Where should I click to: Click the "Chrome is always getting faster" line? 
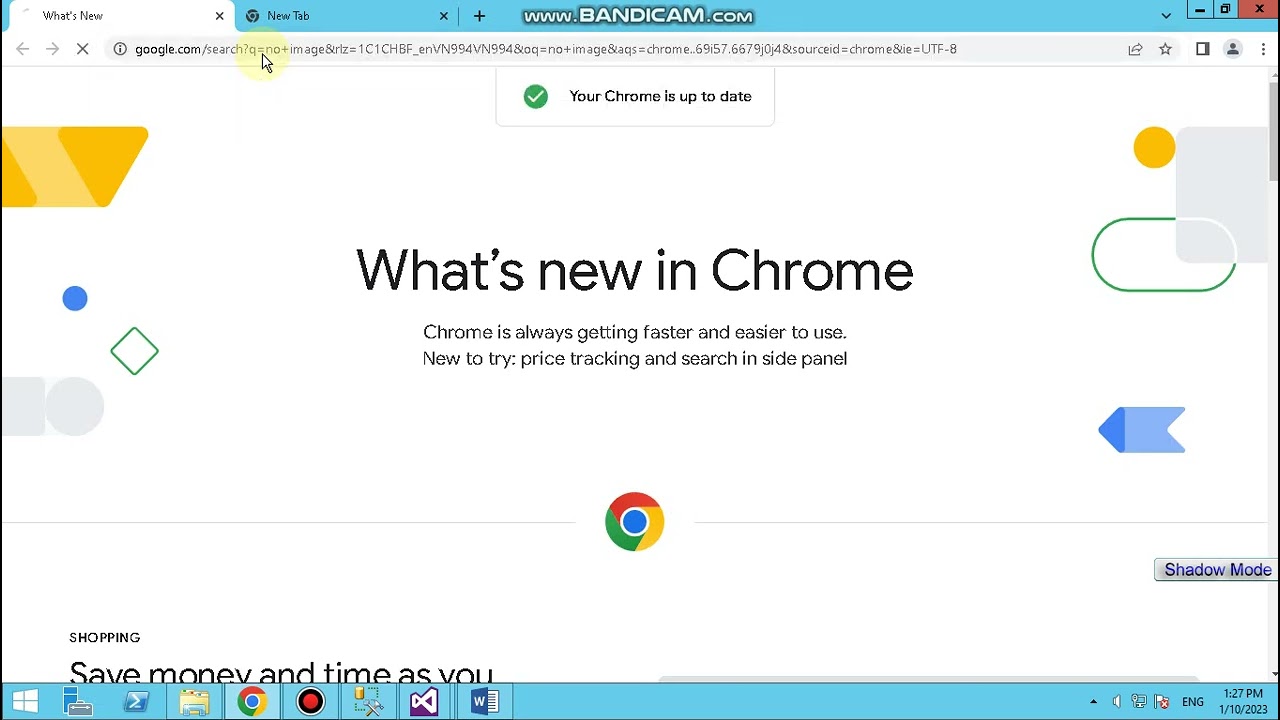pos(635,332)
